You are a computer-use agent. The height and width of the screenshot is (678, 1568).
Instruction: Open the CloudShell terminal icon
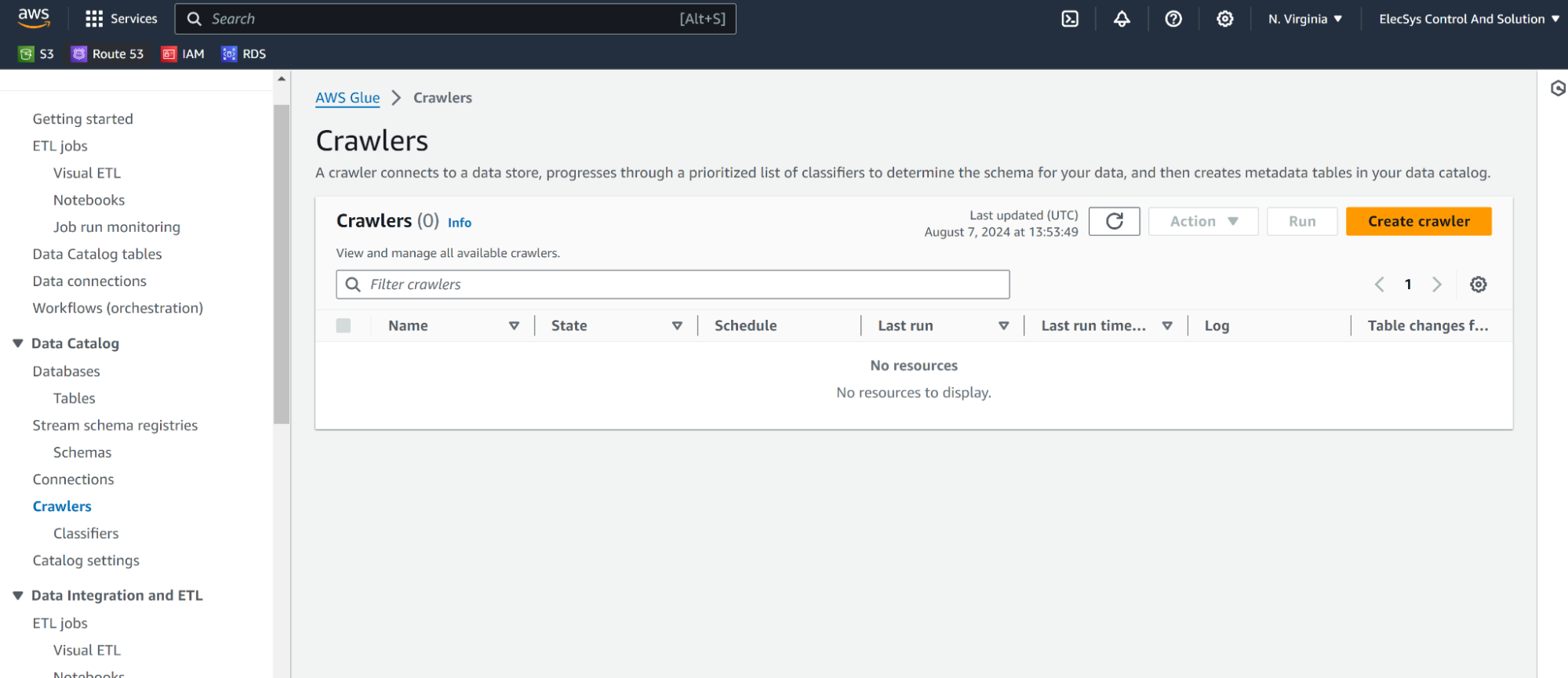pyautogui.click(x=1070, y=19)
